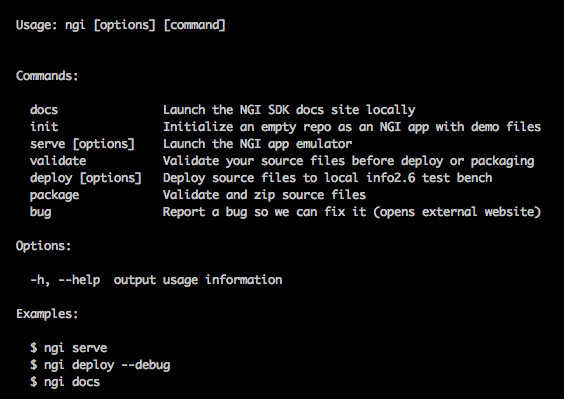Click the 'docs' command name
The width and height of the screenshot is (564, 399).
click(44, 109)
